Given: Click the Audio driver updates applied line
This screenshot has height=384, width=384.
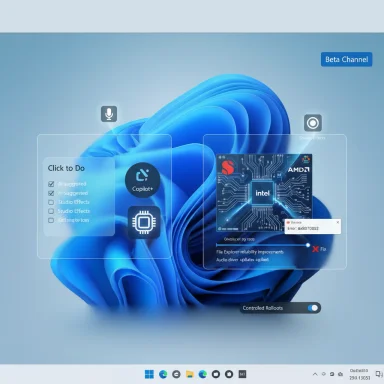Looking at the screenshot, I should pyautogui.click(x=242, y=260).
